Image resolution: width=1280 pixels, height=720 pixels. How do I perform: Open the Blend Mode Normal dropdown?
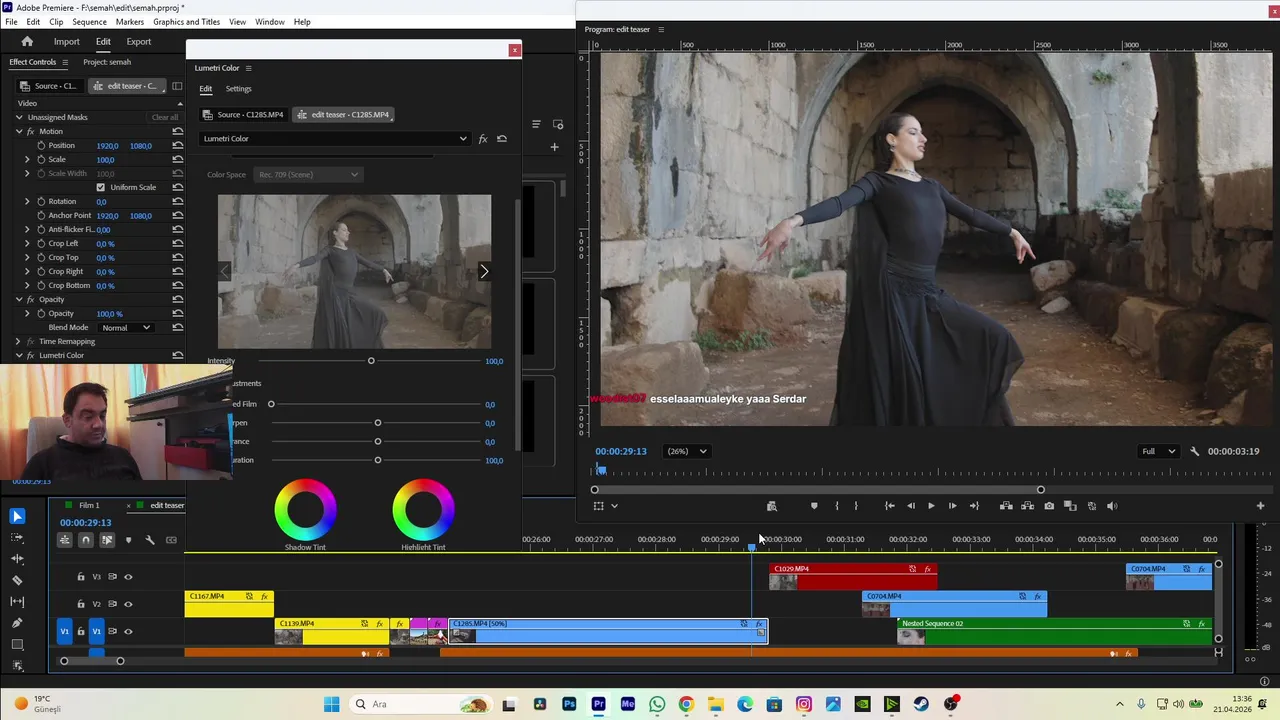pos(126,327)
